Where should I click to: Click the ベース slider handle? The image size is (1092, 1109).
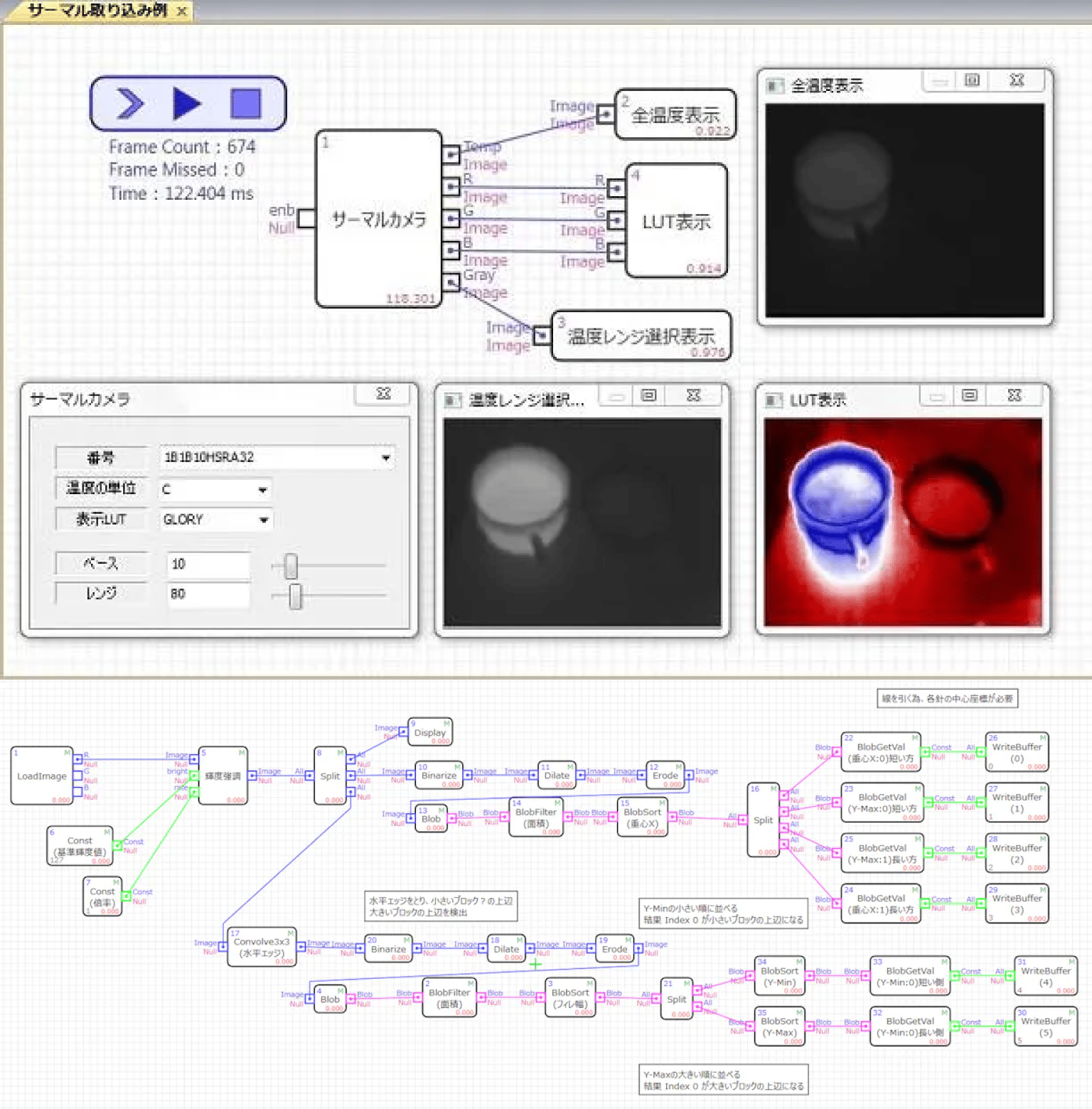(x=291, y=567)
